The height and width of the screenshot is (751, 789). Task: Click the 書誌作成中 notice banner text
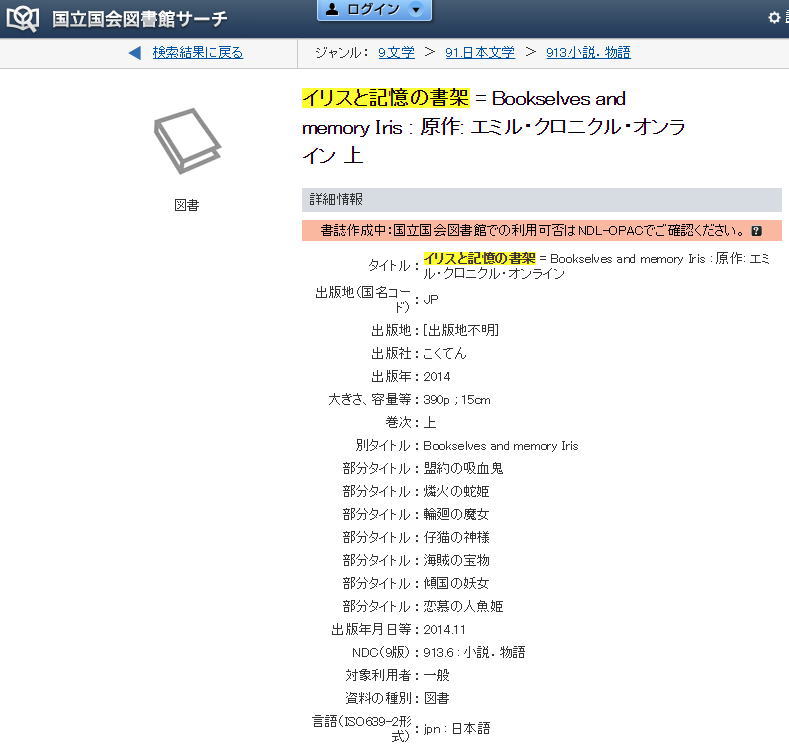click(533, 231)
